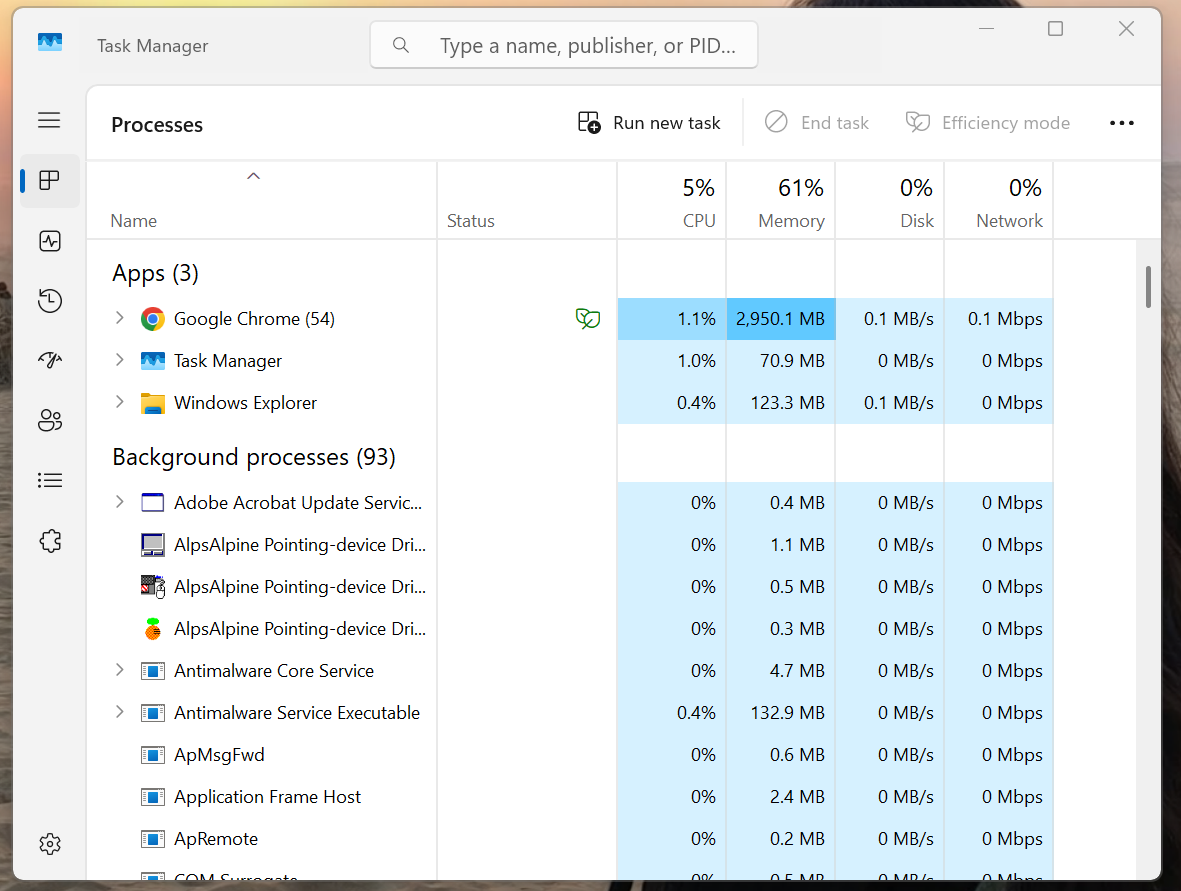Click the Efficiency mode button
The height and width of the screenshot is (891, 1181).
point(987,123)
